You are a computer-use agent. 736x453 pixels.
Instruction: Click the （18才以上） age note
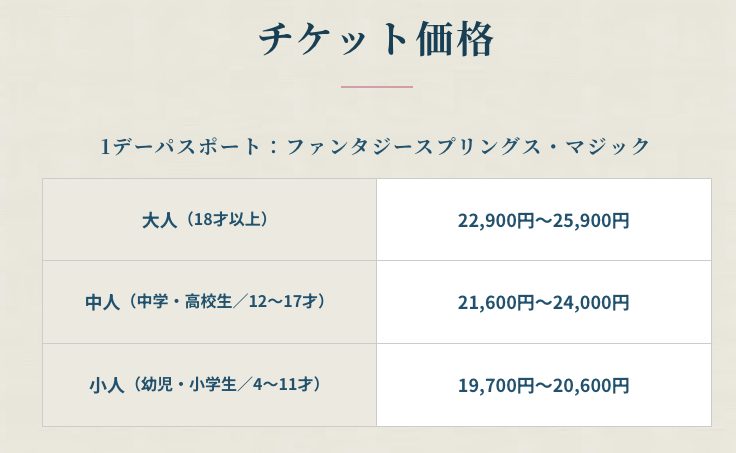[228, 219]
